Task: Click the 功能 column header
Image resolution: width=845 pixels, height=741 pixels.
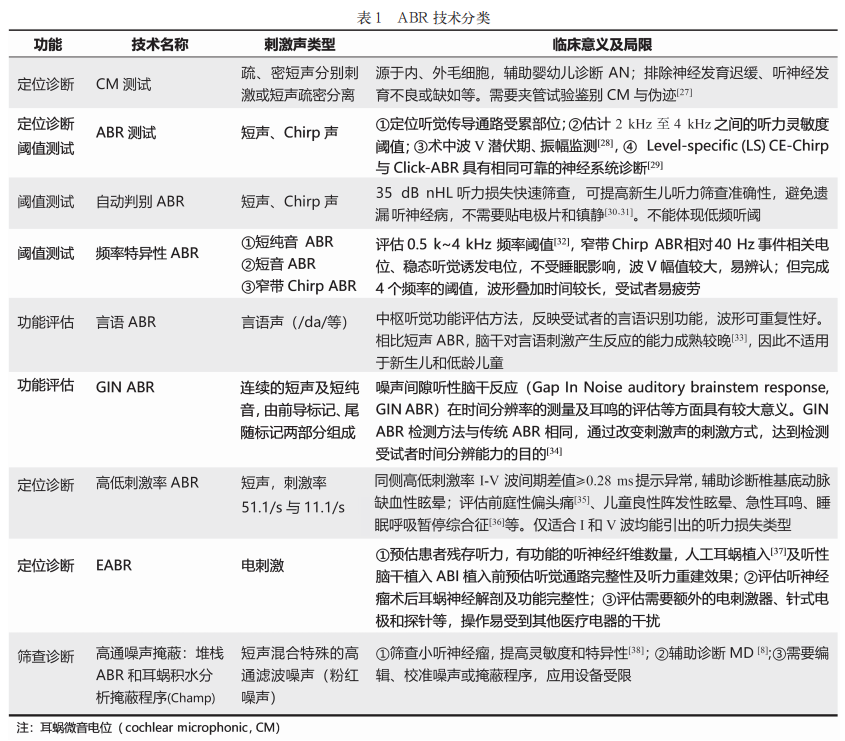Action: coord(45,44)
